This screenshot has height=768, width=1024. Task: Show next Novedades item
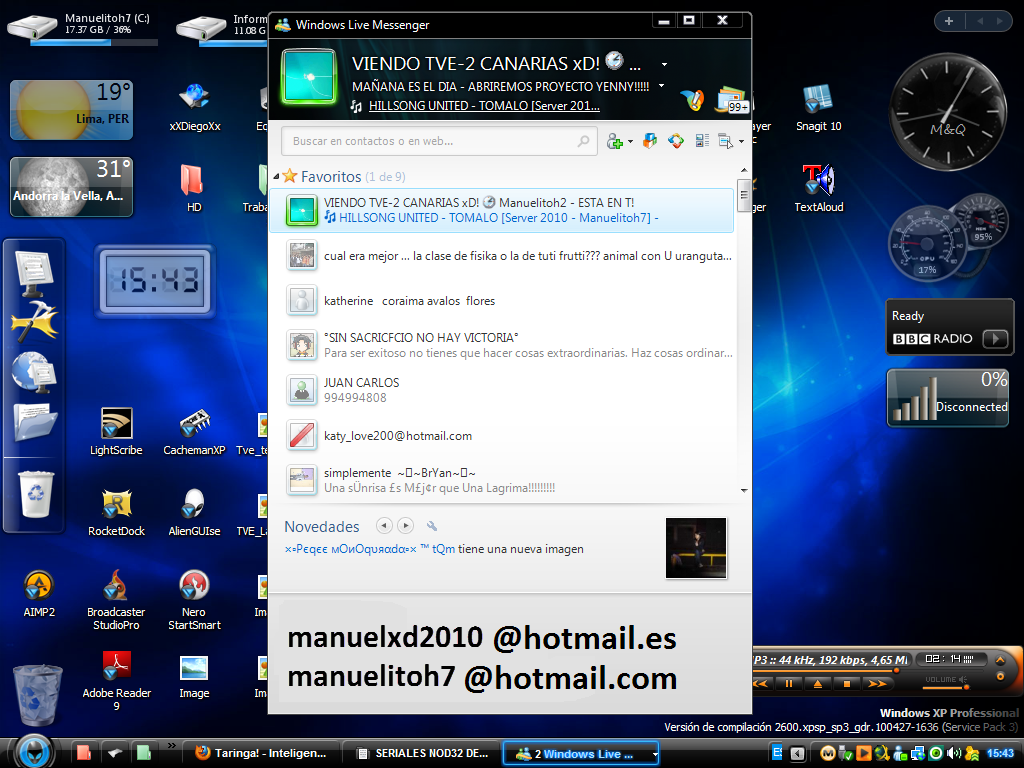406,526
